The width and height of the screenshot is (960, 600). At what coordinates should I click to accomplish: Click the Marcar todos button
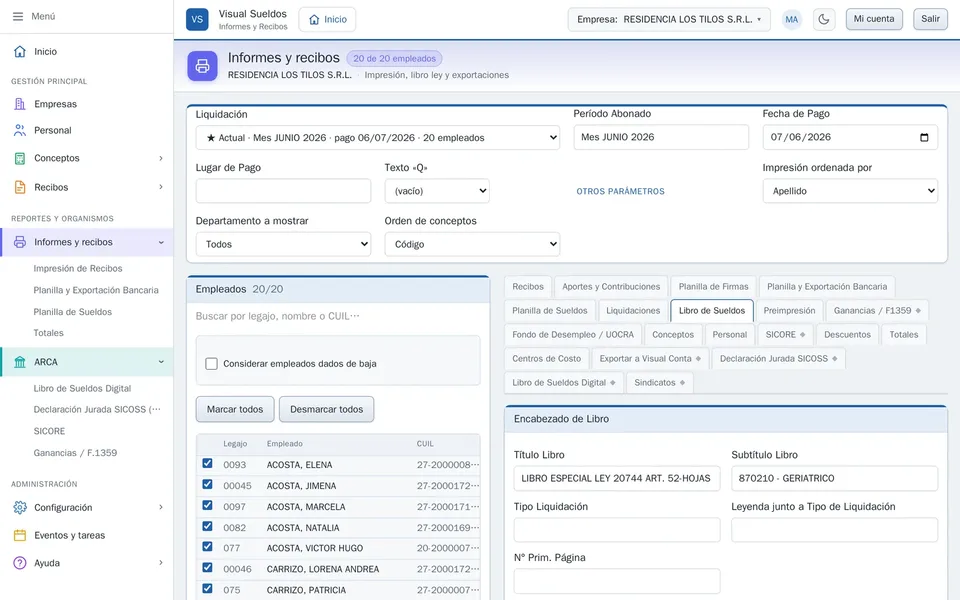click(x=235, y=409)
